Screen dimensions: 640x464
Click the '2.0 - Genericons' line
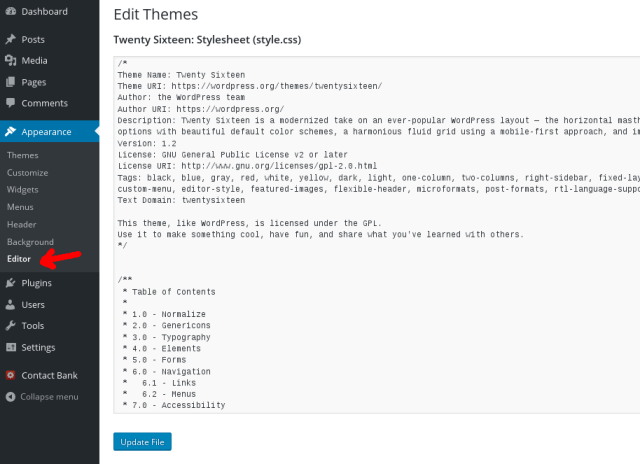click(167, 326)
